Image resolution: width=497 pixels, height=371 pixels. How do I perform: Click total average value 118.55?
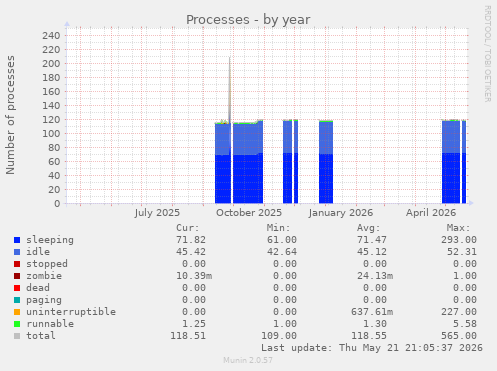(369, 336)
